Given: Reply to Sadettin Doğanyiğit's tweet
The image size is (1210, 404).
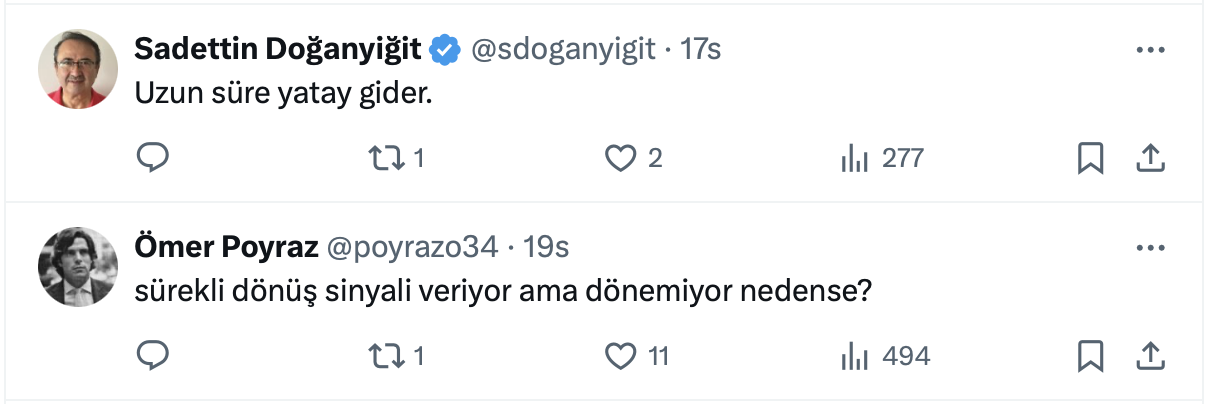Looking at the screenshot, I should click(153, 158).
